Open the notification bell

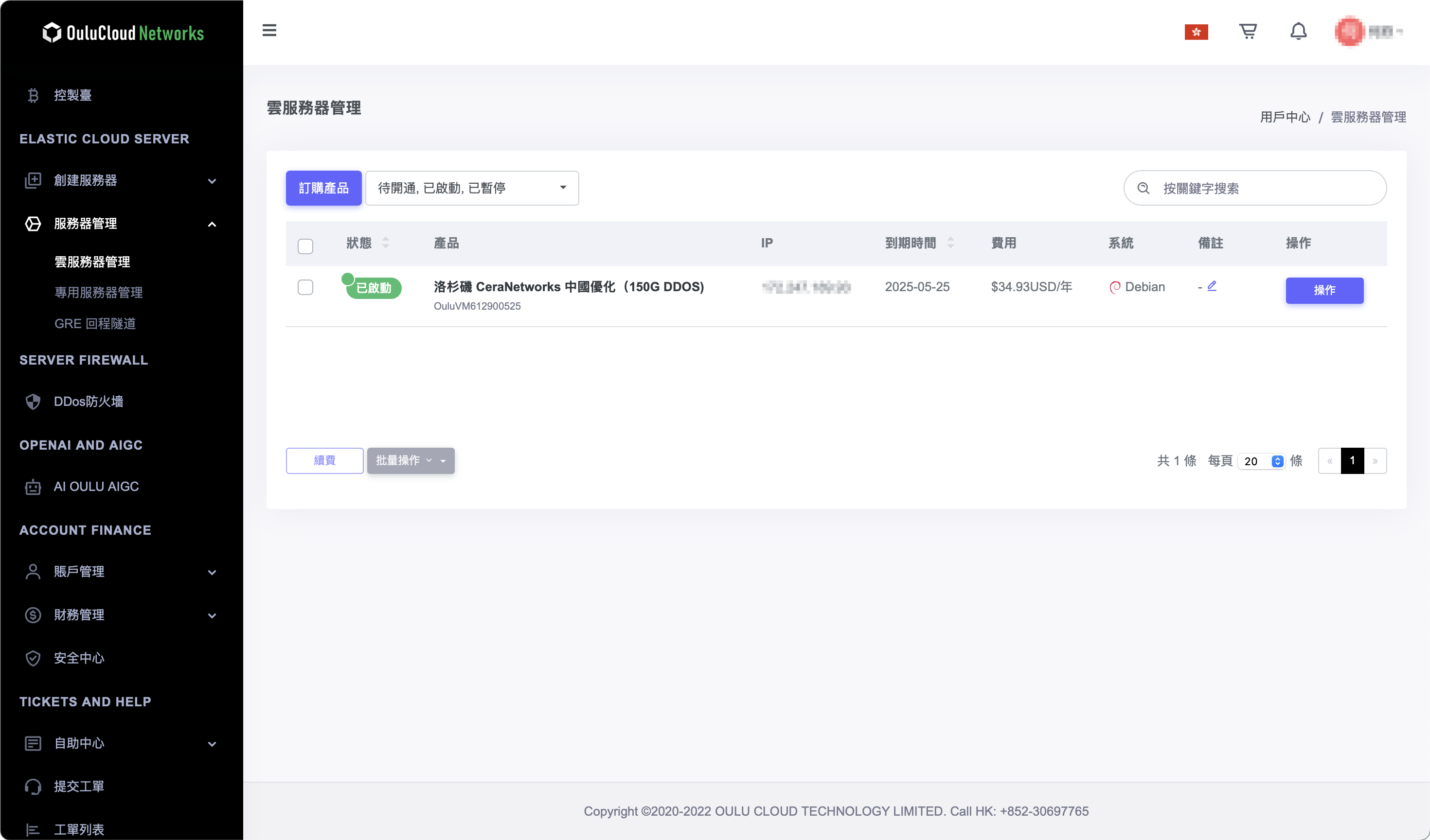[x=1298, y=31]
